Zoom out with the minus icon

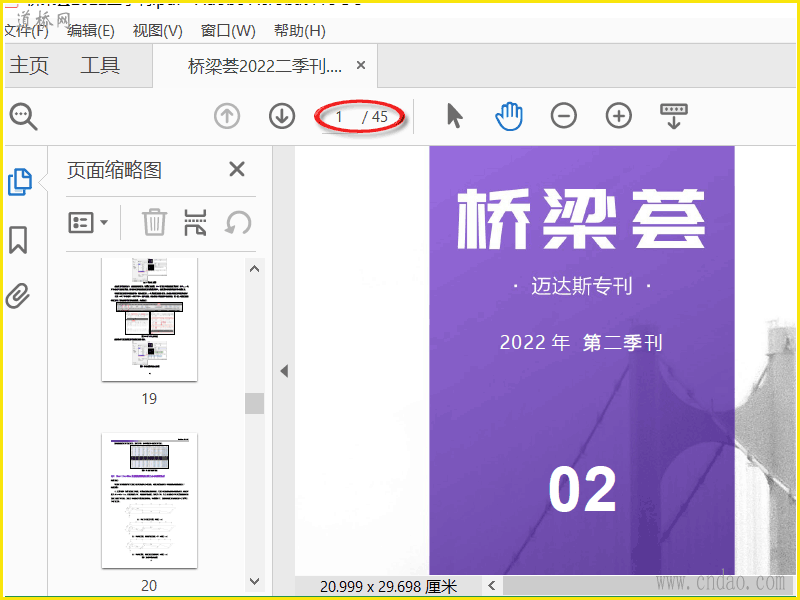564,116
